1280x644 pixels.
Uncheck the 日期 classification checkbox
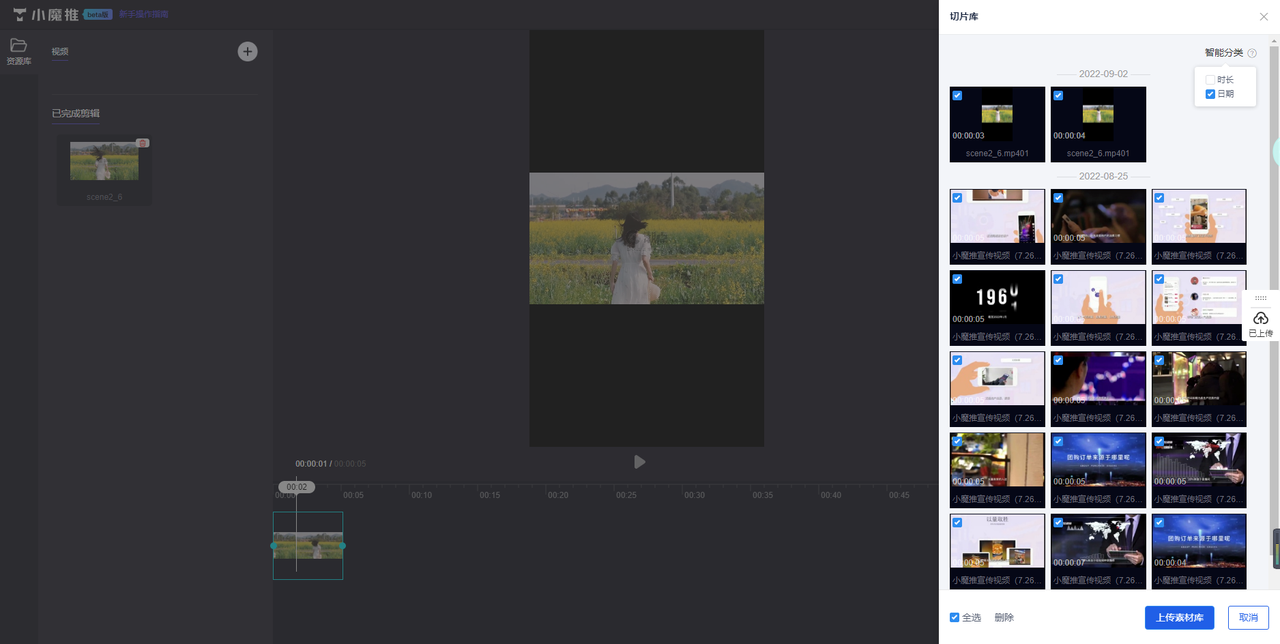(1210, 94)
